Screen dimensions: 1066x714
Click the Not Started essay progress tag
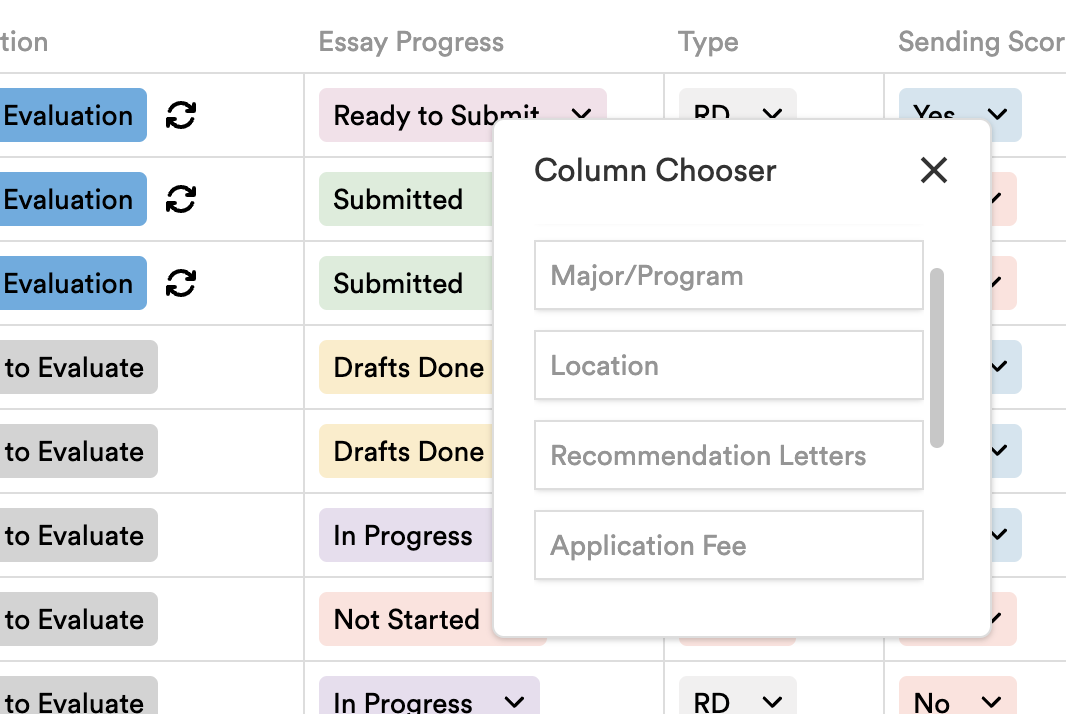click(407, 619)
